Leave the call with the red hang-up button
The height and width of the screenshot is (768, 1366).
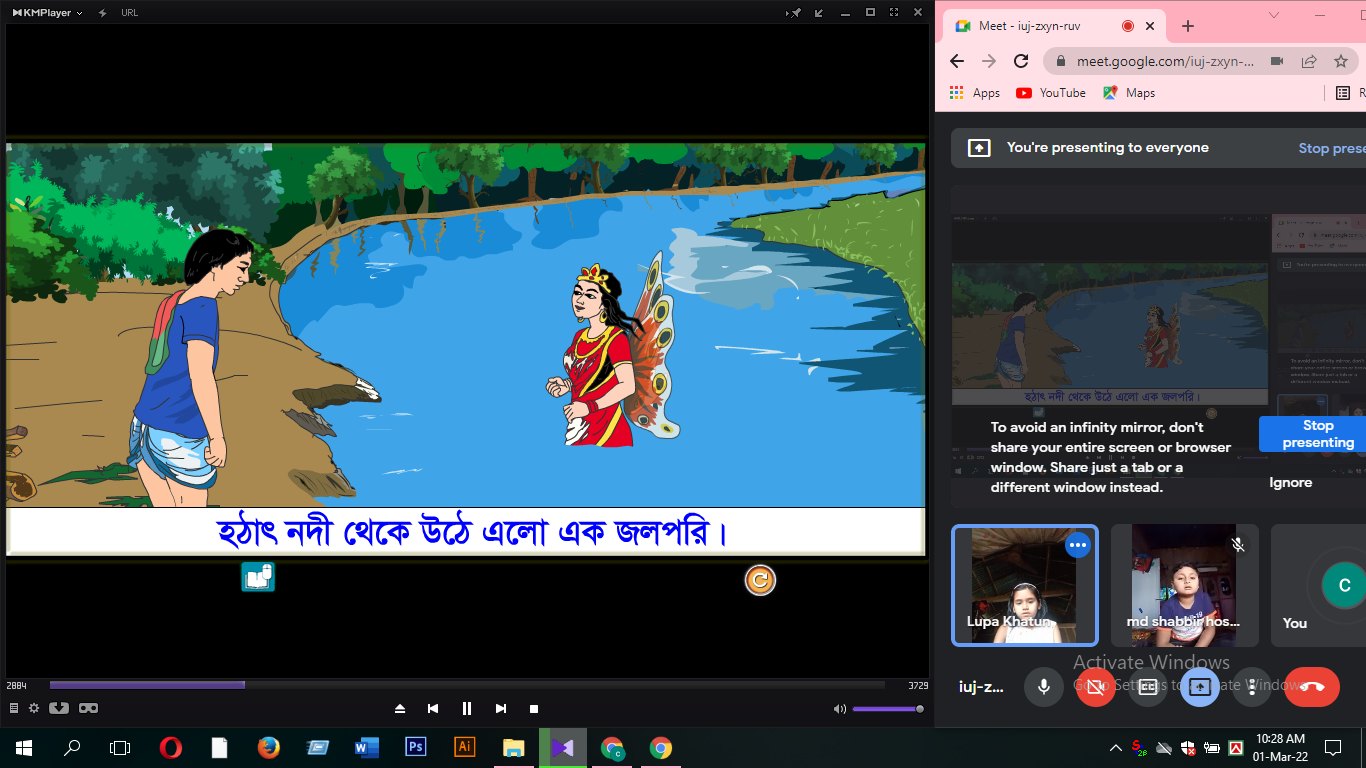point(1312,687)
